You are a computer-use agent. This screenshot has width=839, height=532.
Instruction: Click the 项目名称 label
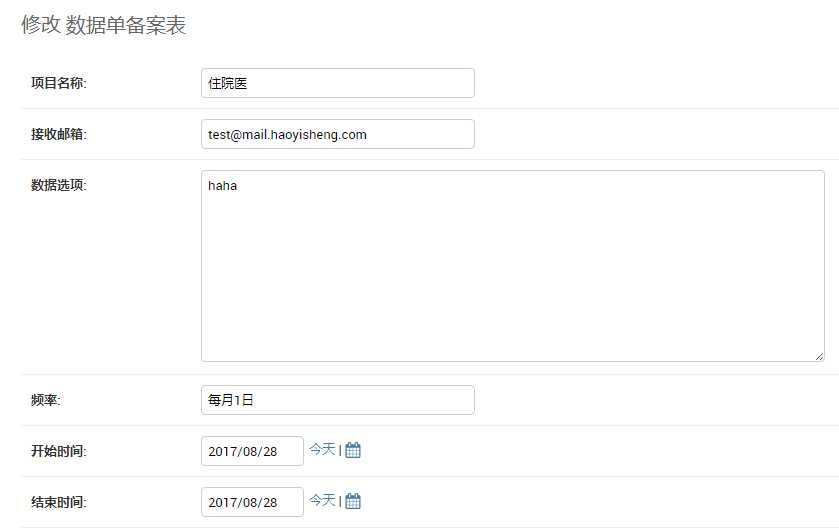pos(58,83)
